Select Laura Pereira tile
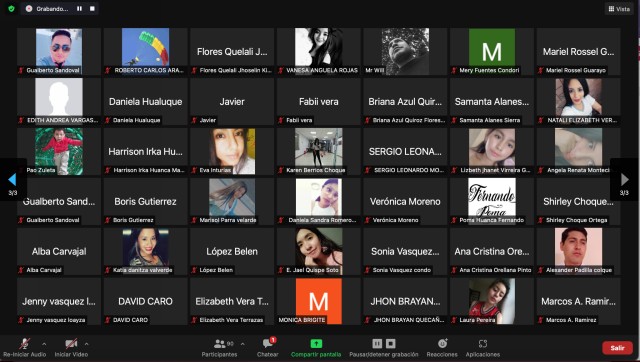Screen dimensions: 640x362 [x=492, y=302]
